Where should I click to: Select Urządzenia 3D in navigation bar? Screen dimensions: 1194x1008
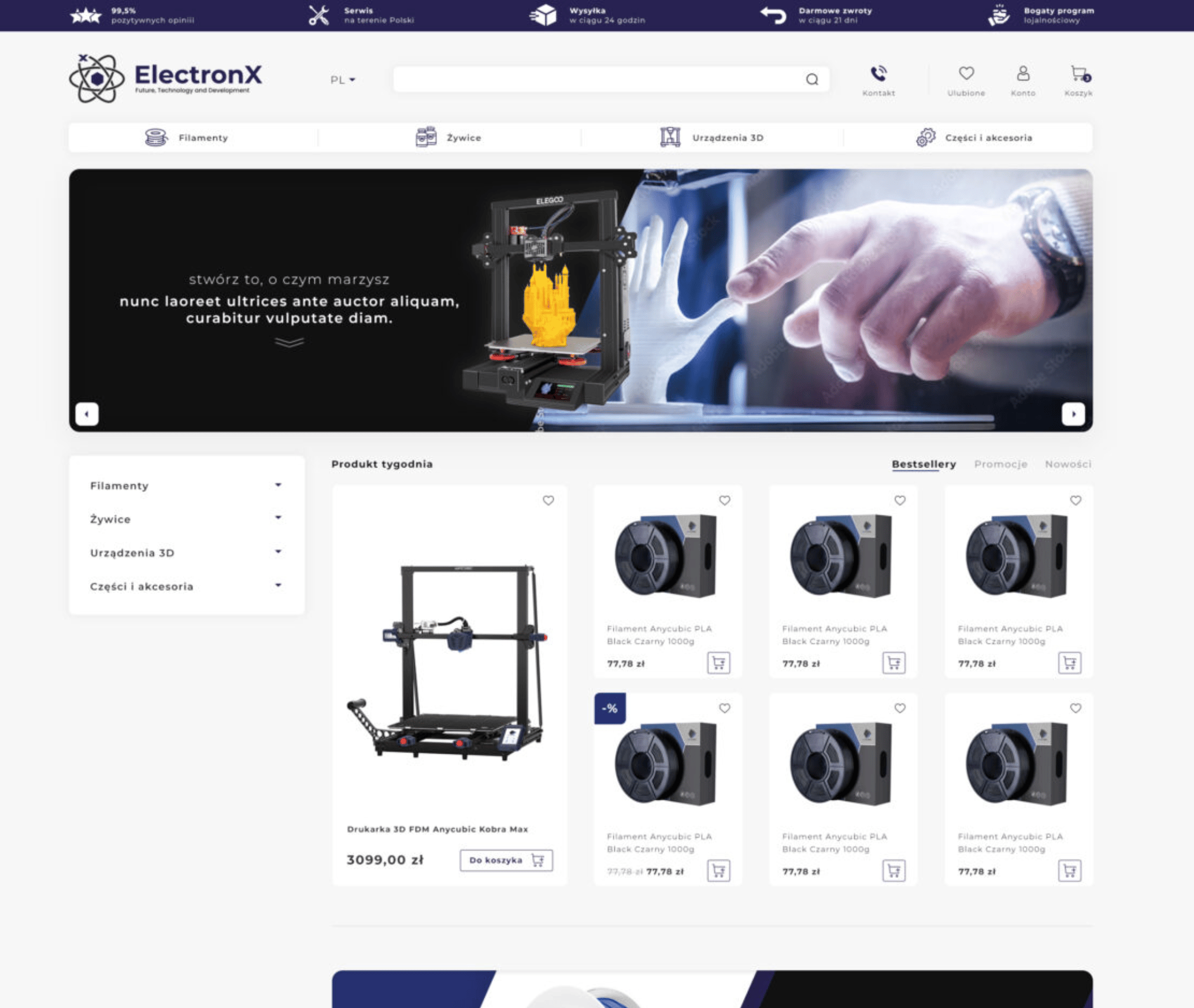click(712, 138)
